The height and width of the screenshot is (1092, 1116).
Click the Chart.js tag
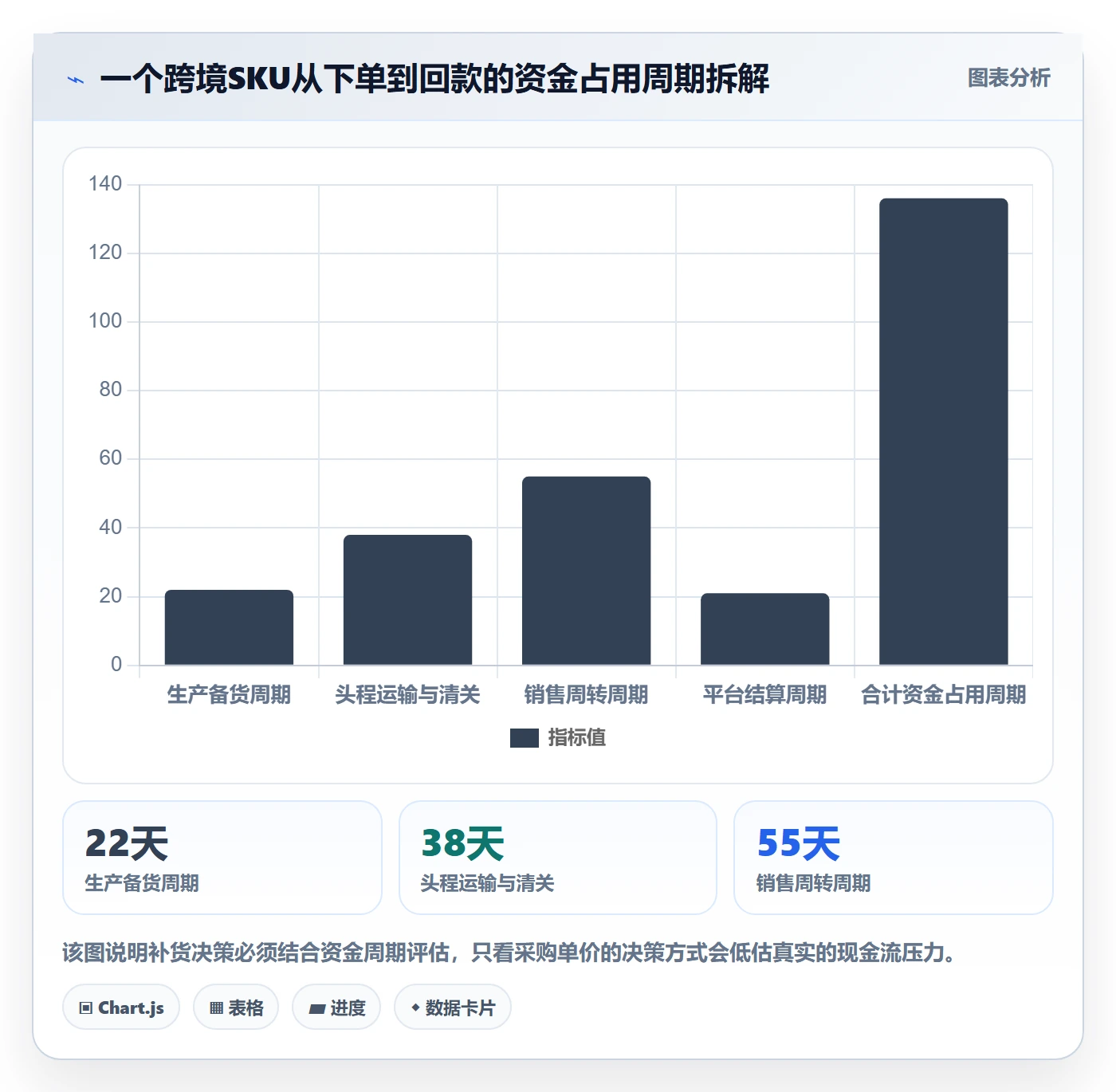[x=121, y=1008]
